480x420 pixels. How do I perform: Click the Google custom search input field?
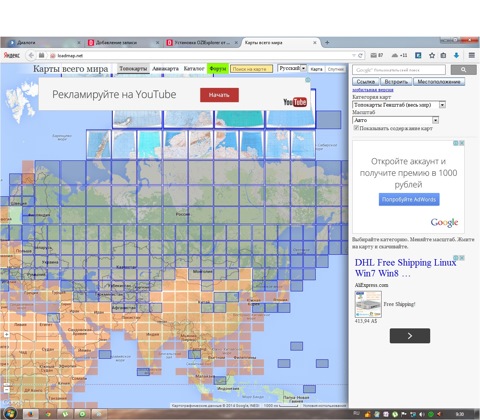coord(399,70)
